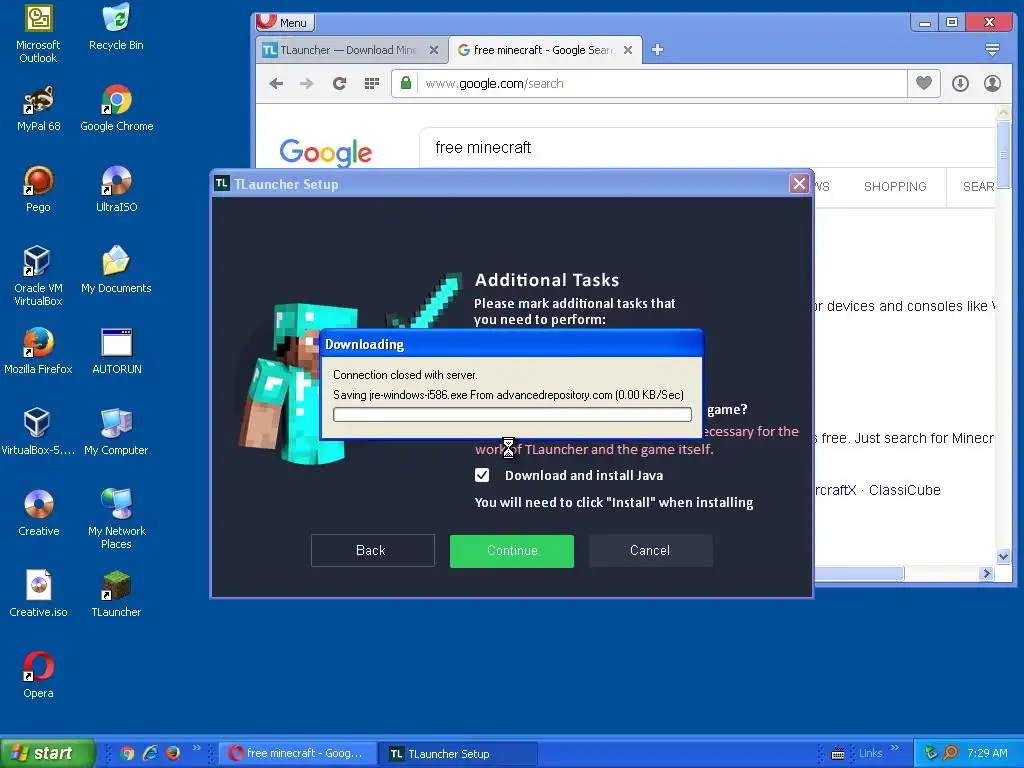Click the Links toolbar label
The width and height of the screenshot is (1024, 768).
870,753
